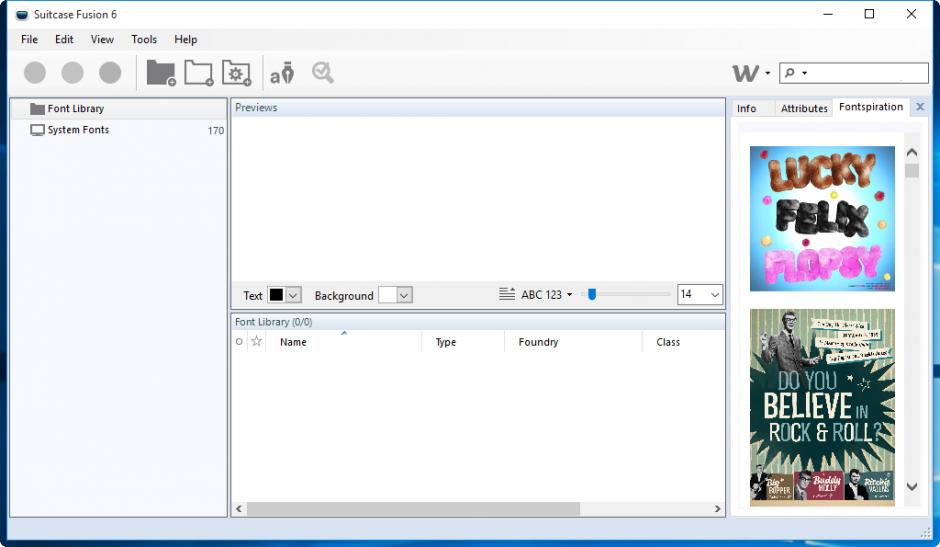Open the font pen-nib tool icon
The image size is (940, 547).
pyautogui.click(x=282, y=73)
